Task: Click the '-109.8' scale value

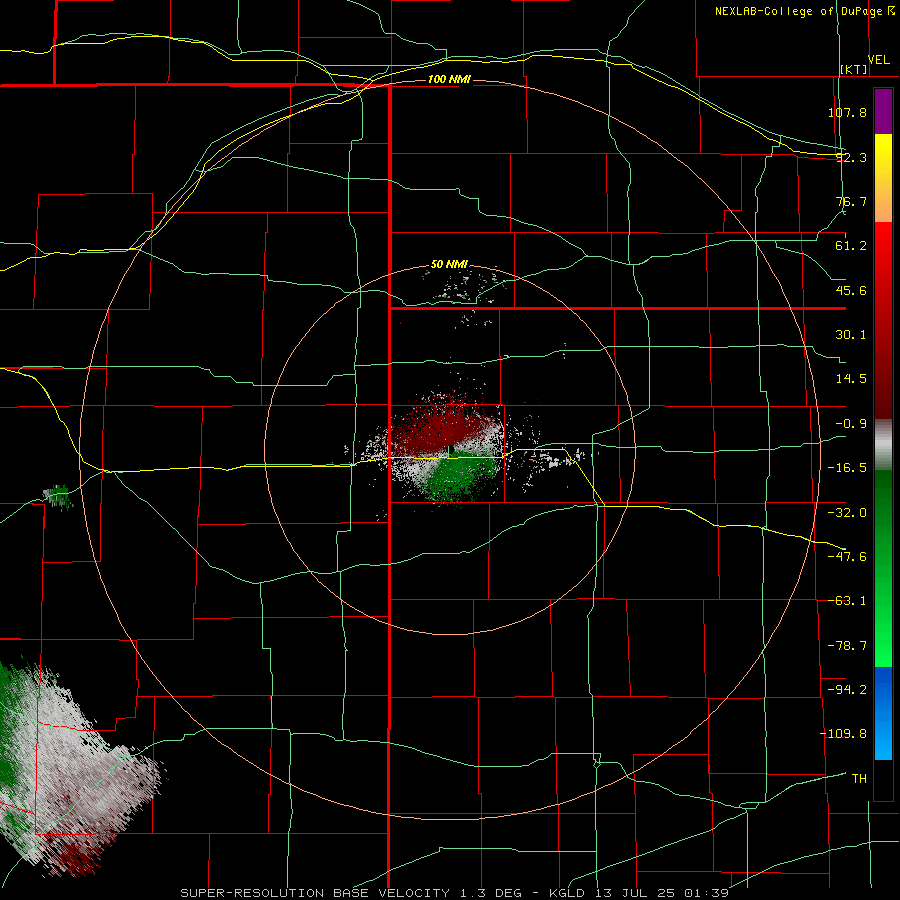Action: [844, 734]
